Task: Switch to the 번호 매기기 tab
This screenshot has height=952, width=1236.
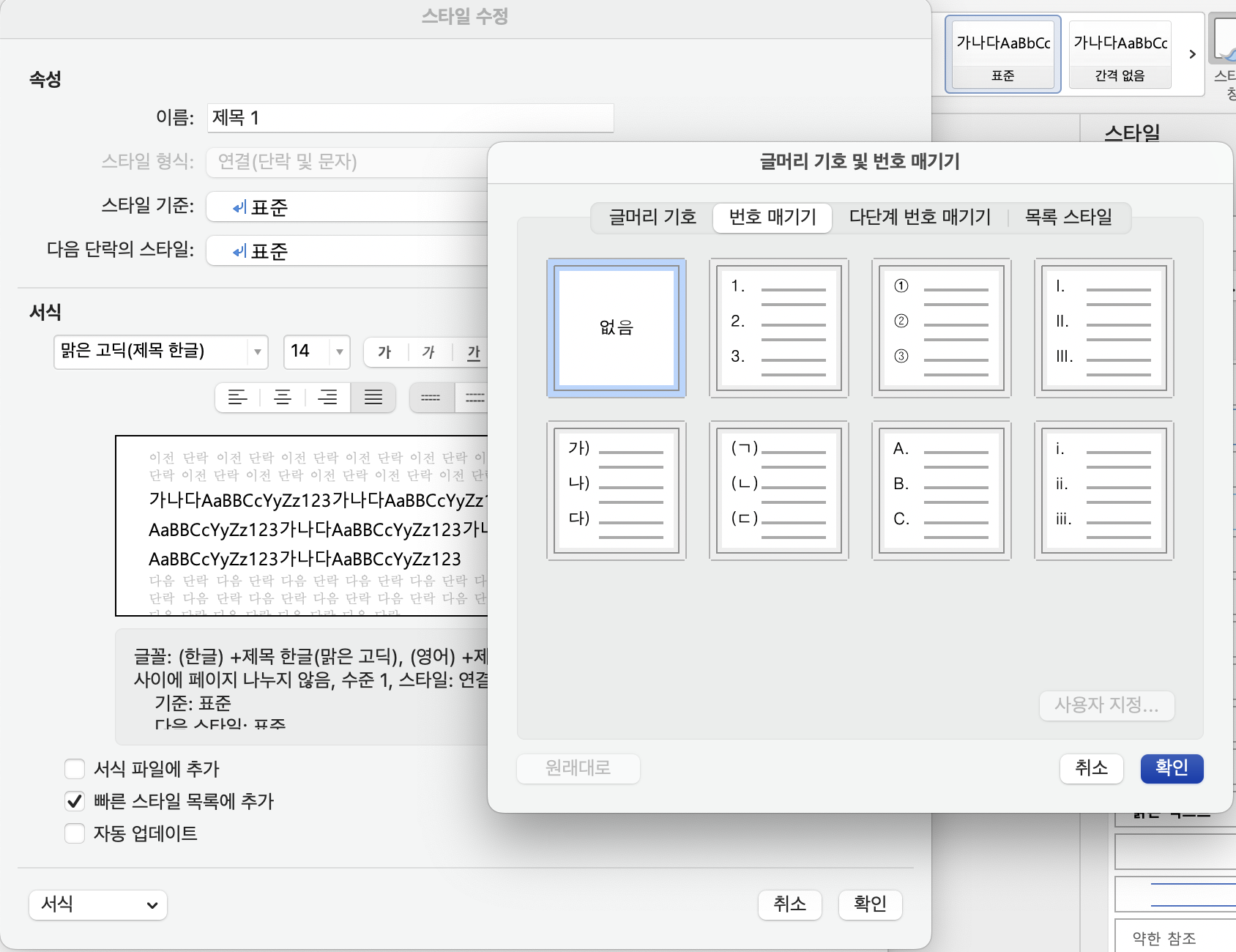Action: click(x=772, y=217)
